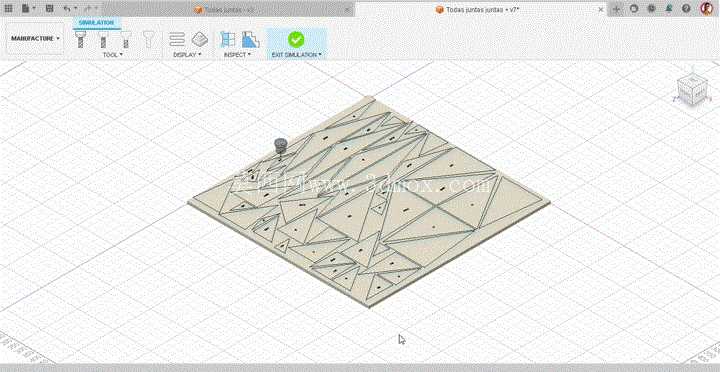This screenshot has height=372, width=720.
Task: Expand the EXIT SIMULATION dropdown
Action: coord(296,55)
